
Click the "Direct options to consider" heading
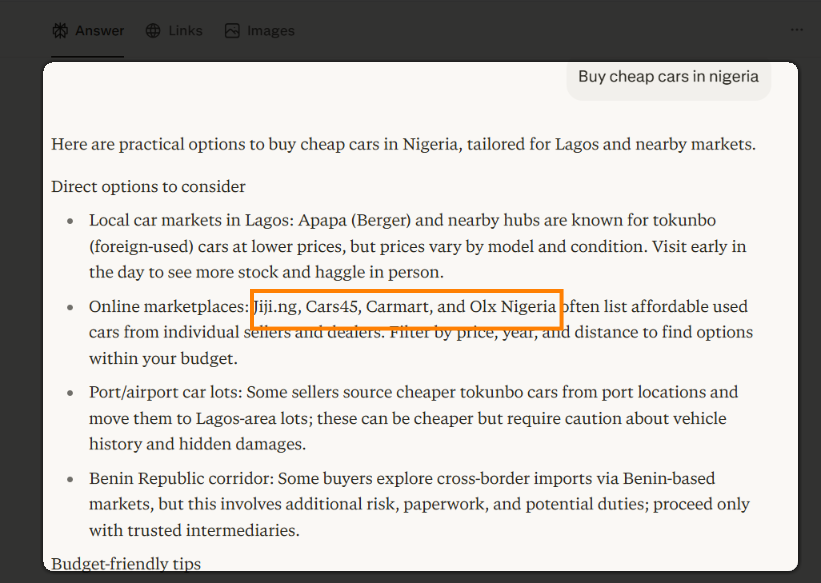click(148, 186)
